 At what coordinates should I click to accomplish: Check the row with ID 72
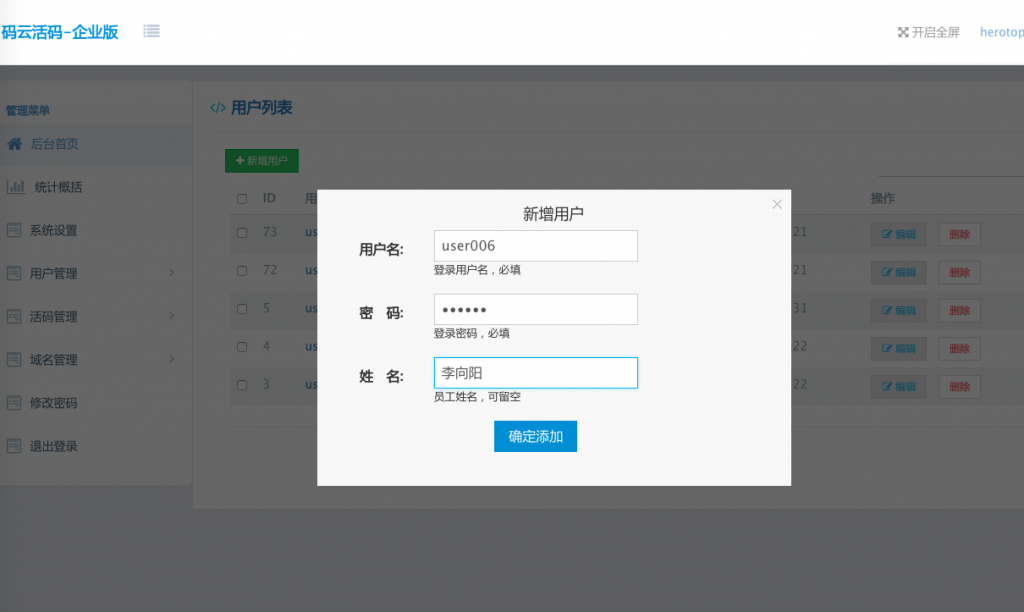click(x=242, y=270)
